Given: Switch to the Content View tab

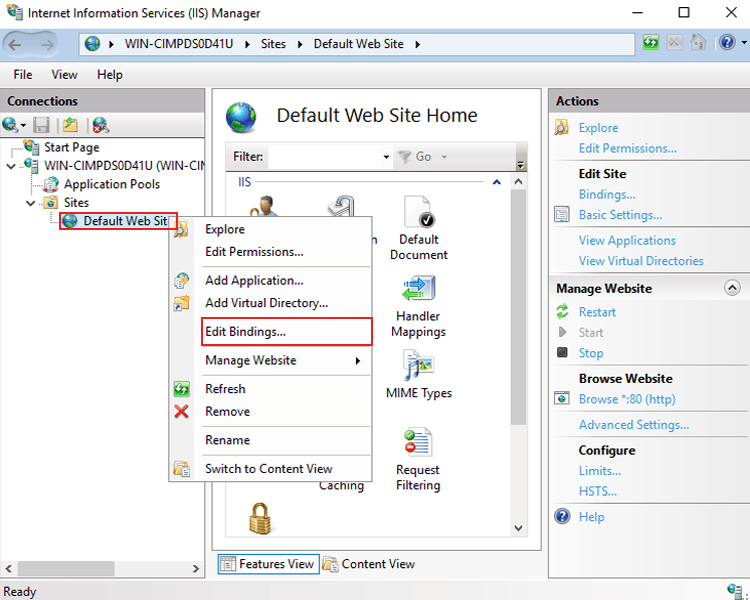Looking at the screenshot, I should pyautogui.click(x=369, y=564).
